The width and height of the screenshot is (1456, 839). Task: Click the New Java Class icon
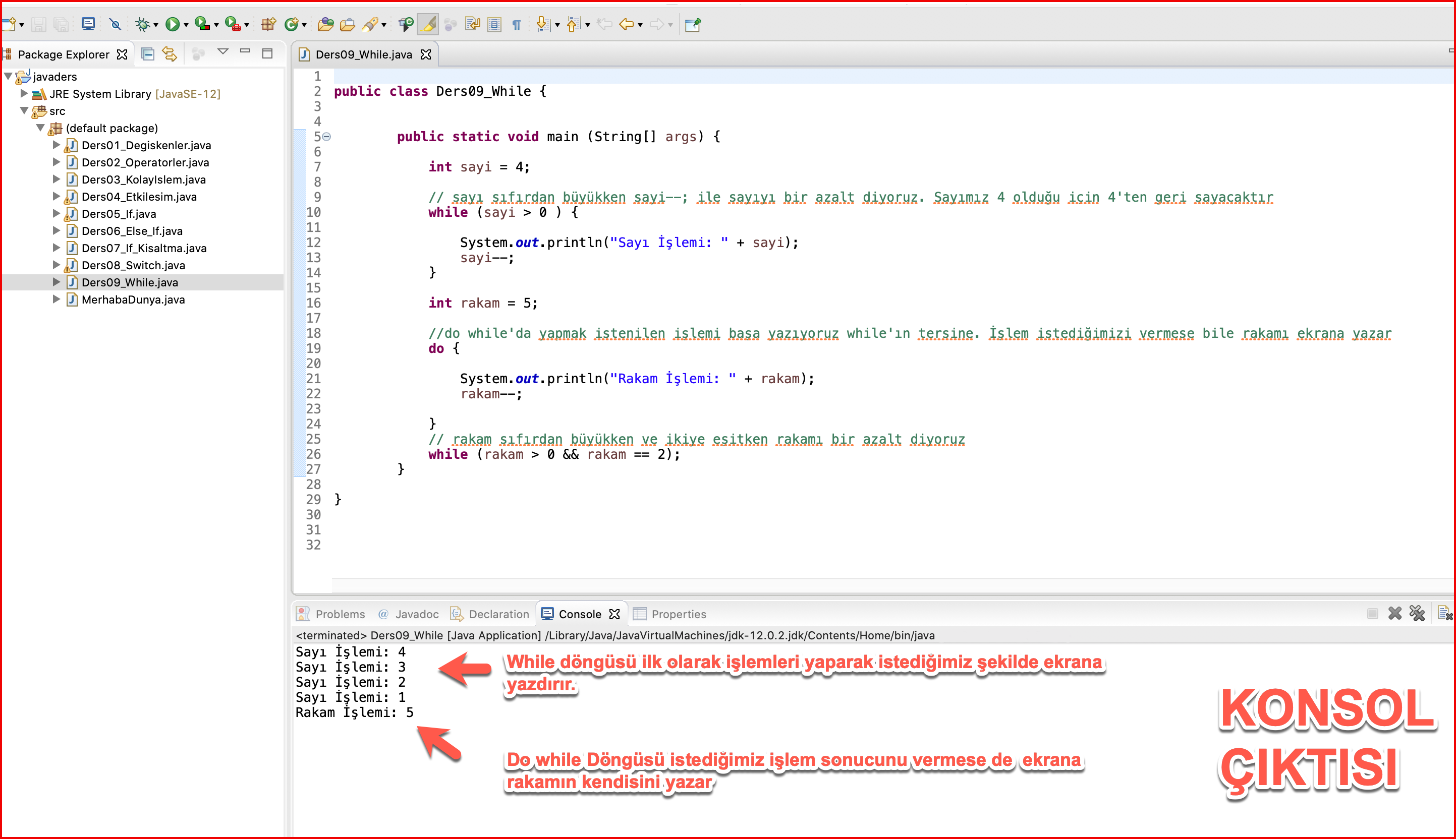[x=292, y=24]
